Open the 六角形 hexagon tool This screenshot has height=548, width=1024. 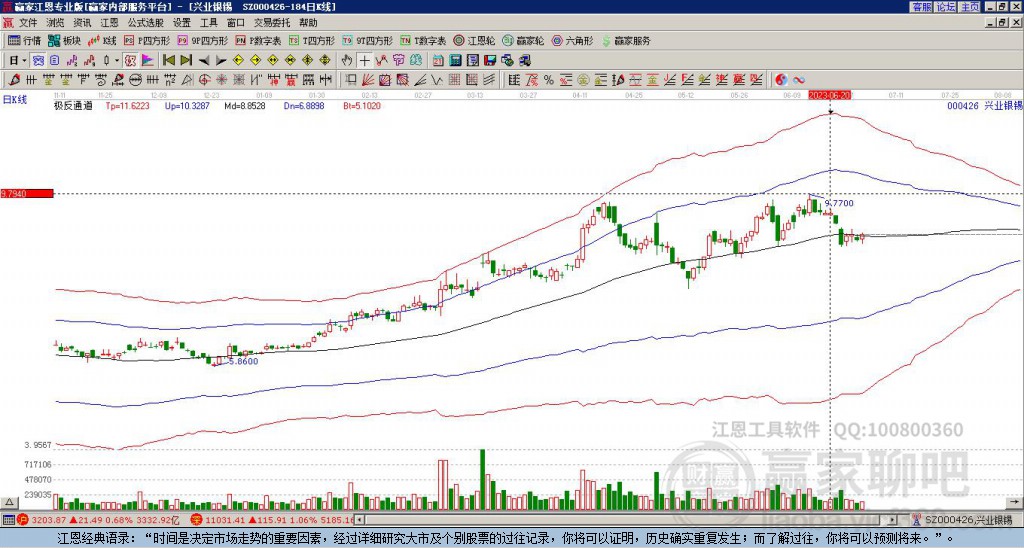tap(573, 40)
